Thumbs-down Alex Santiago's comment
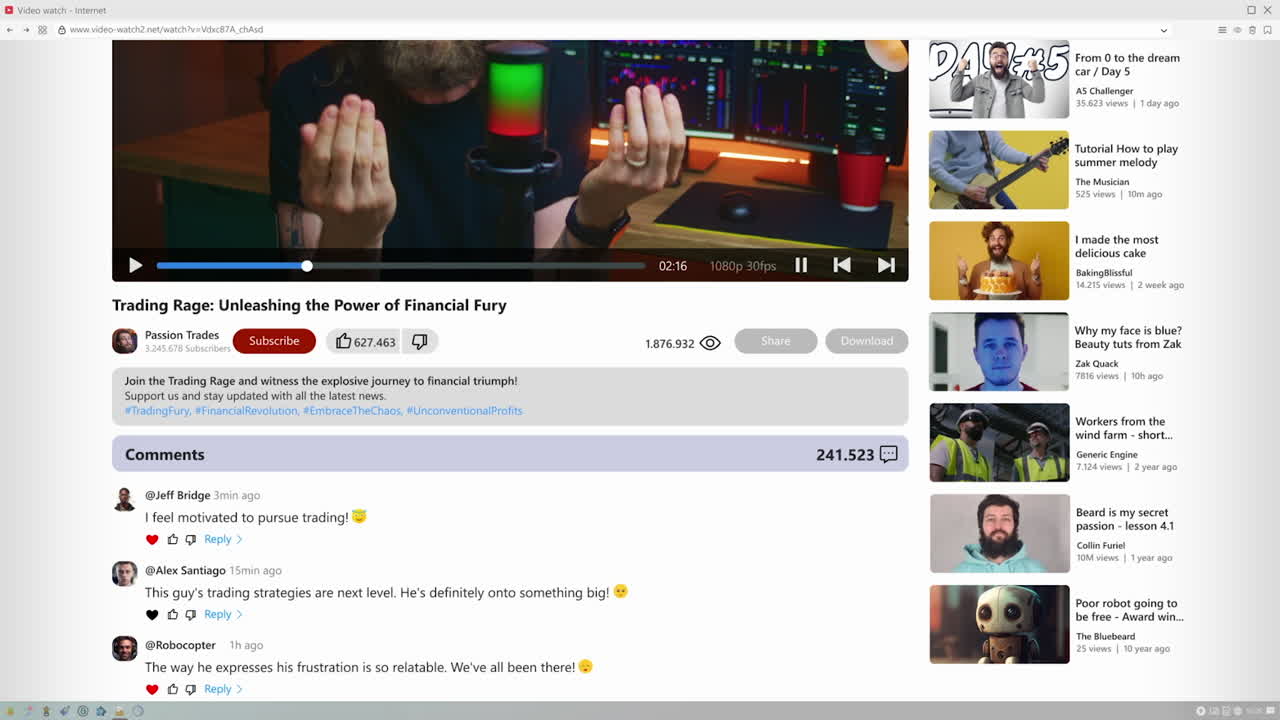 click(191, 615)
